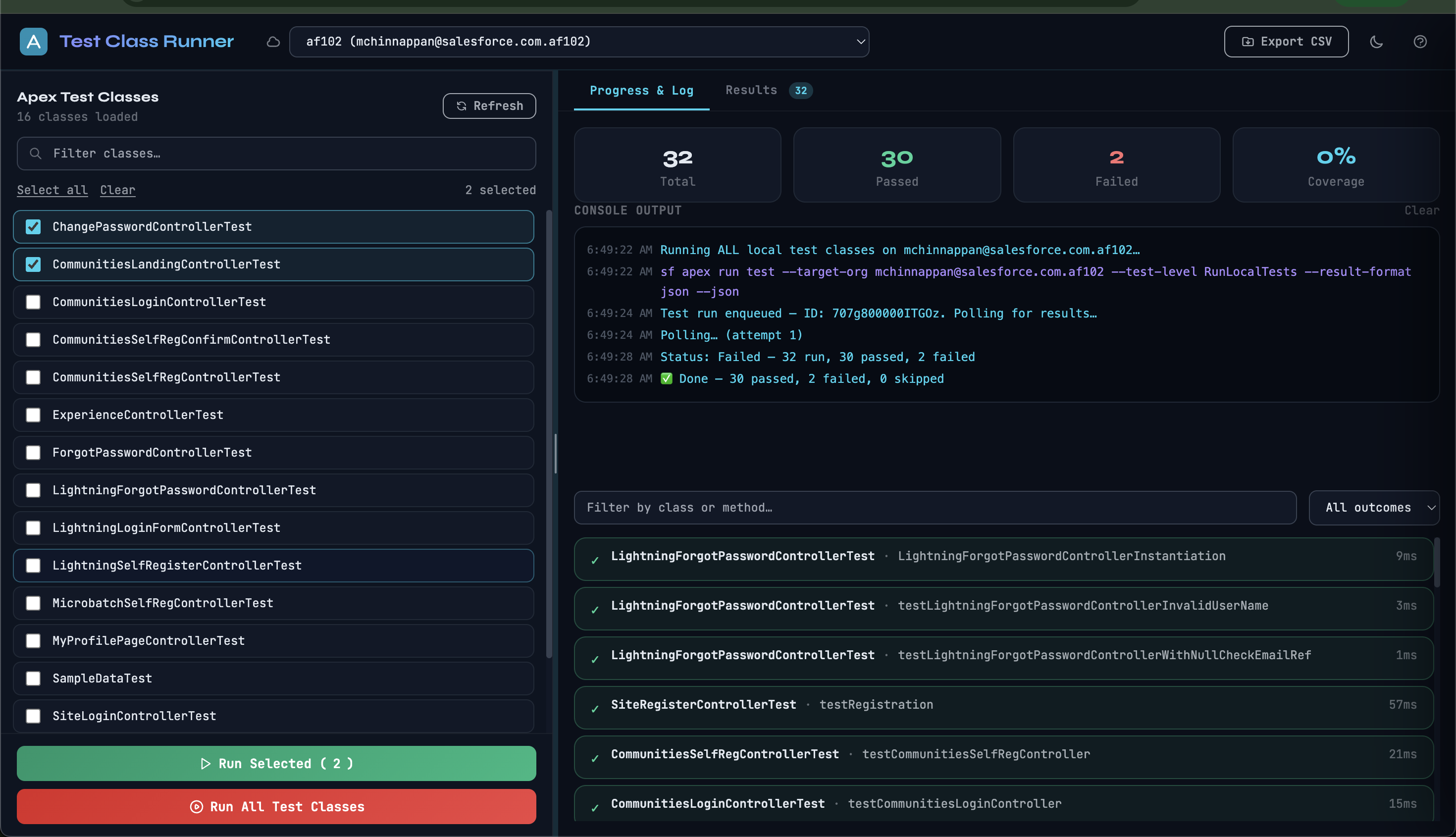The height and width of the screenshot is (837, 1456).
Task: Click the checkmark on the testRegistration row
Action: click(595, 708)
